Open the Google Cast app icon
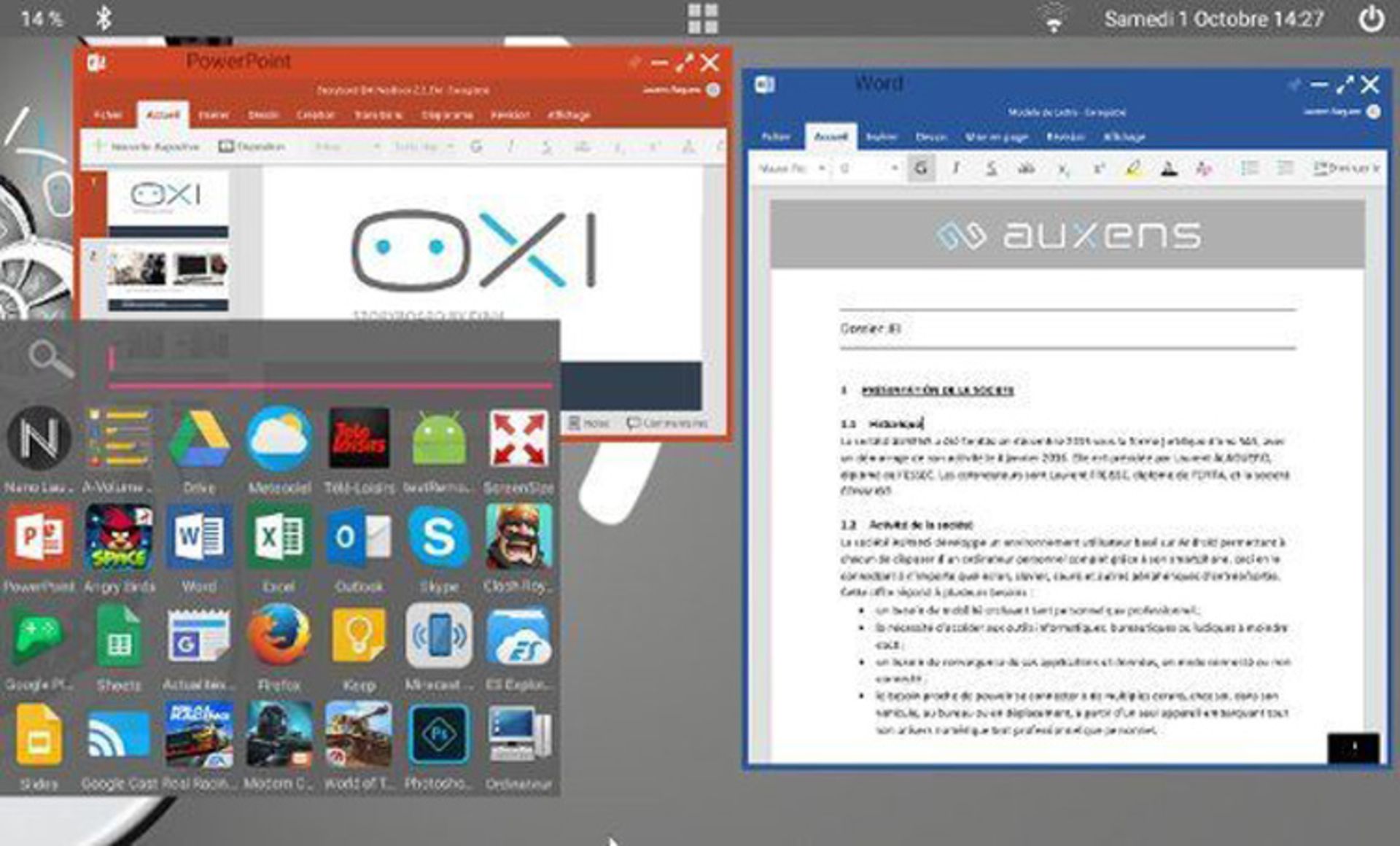 click(x=119, y=734)
